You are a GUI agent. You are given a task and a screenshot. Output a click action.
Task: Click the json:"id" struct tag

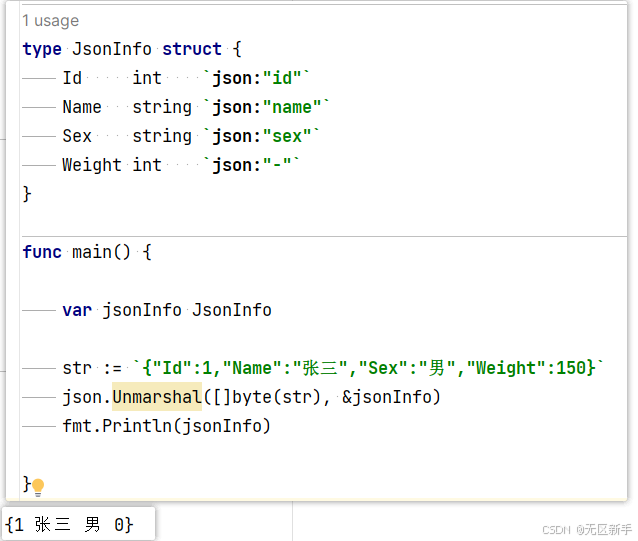click(256, 78)
